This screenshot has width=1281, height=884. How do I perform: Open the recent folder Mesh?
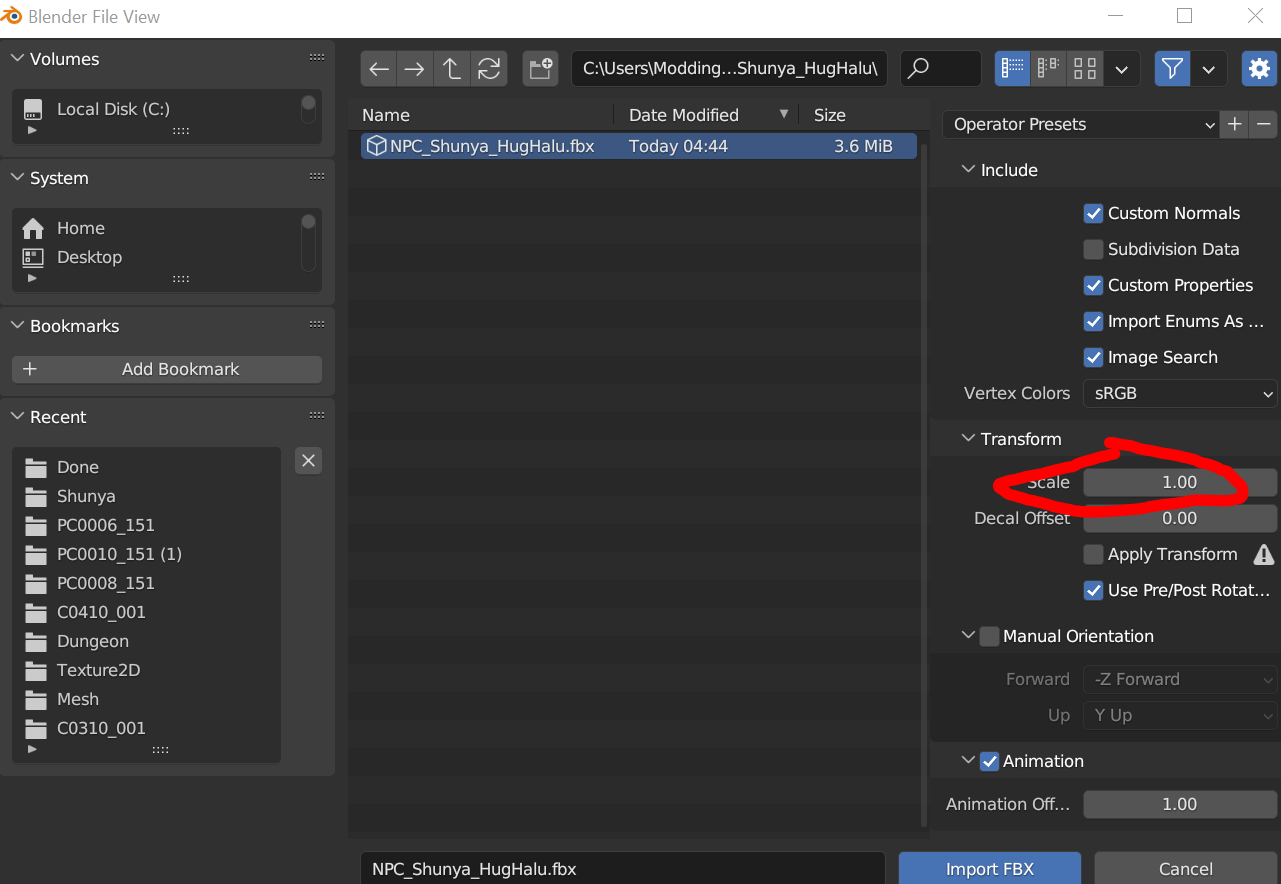(x=77, y=699)
